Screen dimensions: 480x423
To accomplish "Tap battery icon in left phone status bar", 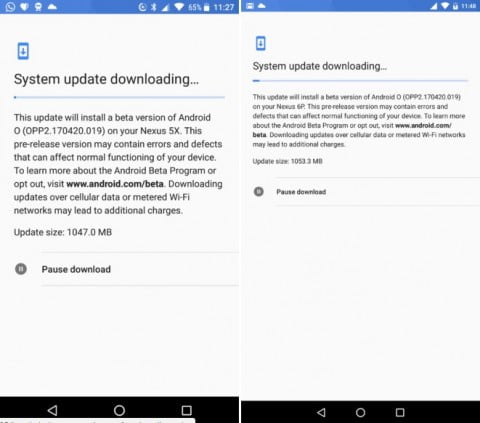I will pyautogui.click(x=206, y=7).
